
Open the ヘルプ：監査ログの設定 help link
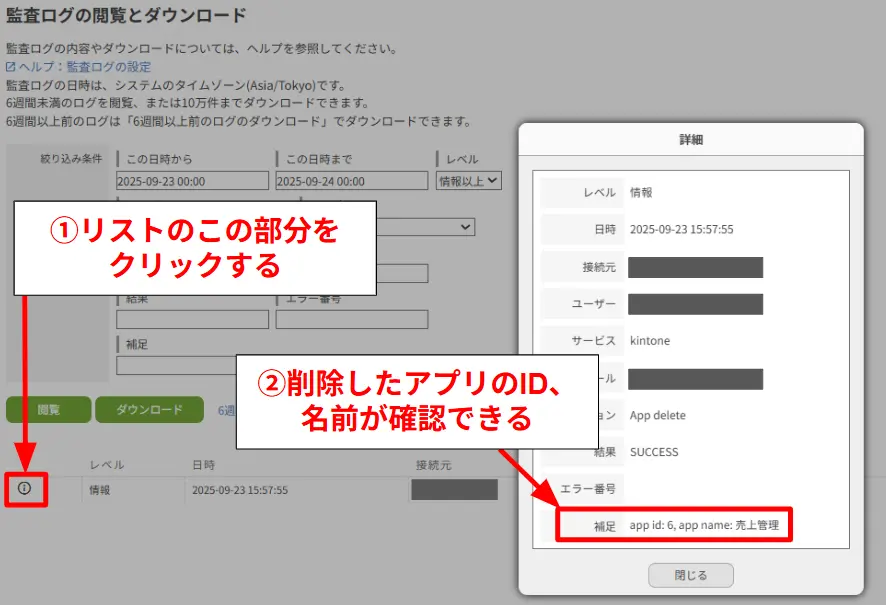point(85,67)
